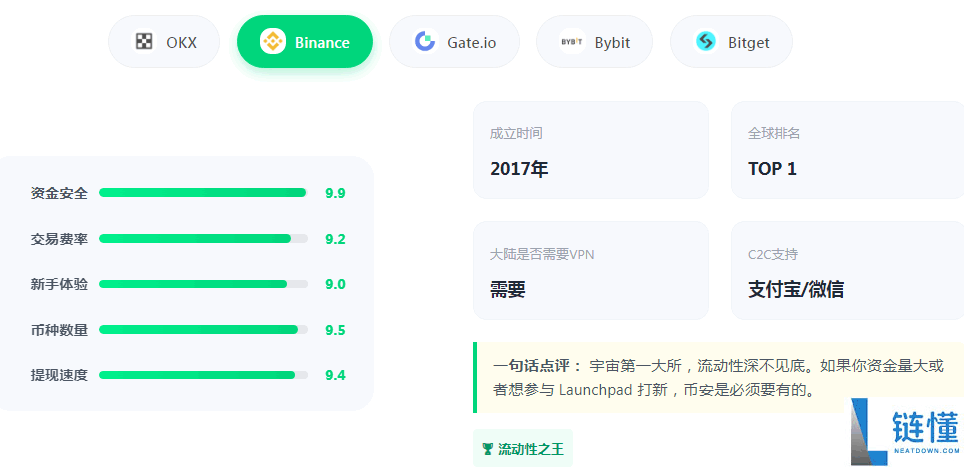Screen dimensions: 964x467
Task: Click the C2C支持 info card
Action: coord(847,270)
